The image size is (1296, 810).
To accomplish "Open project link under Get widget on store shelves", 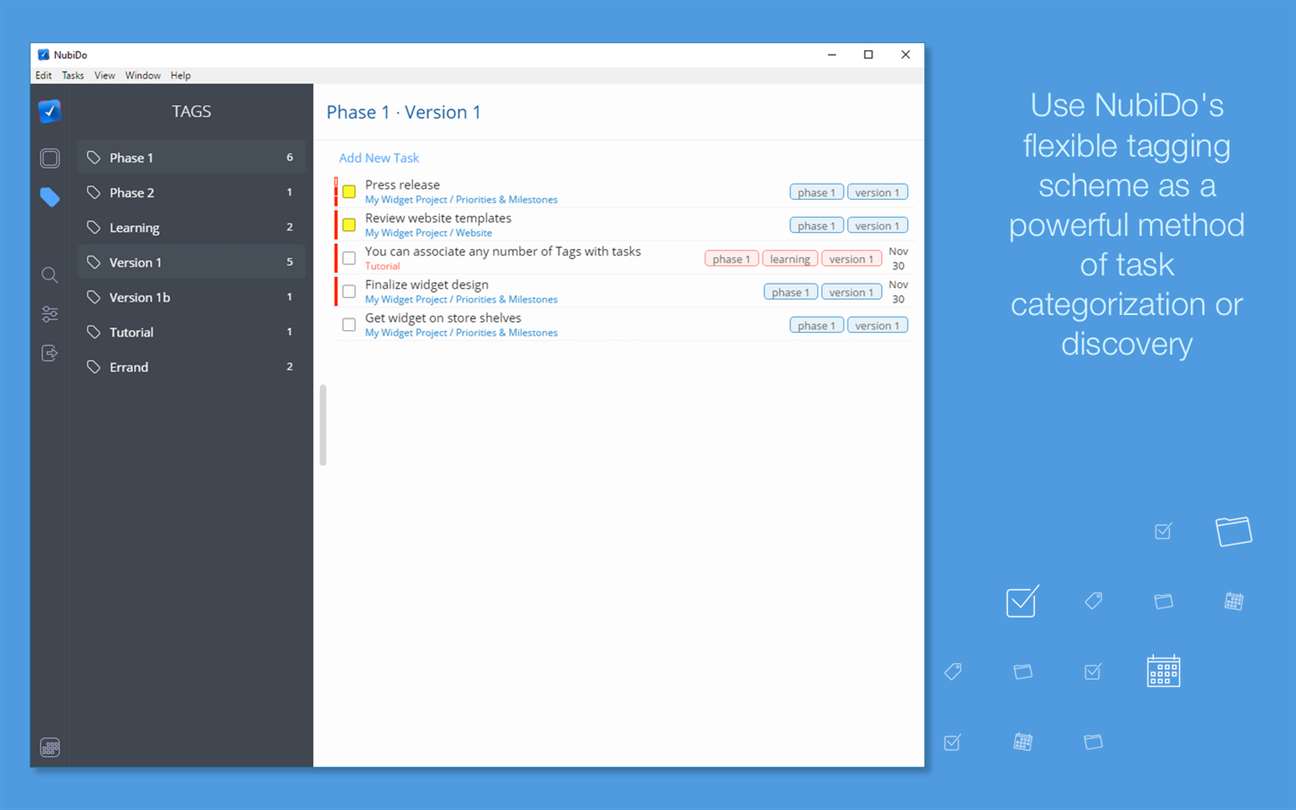I will click(x=461, y=333).
